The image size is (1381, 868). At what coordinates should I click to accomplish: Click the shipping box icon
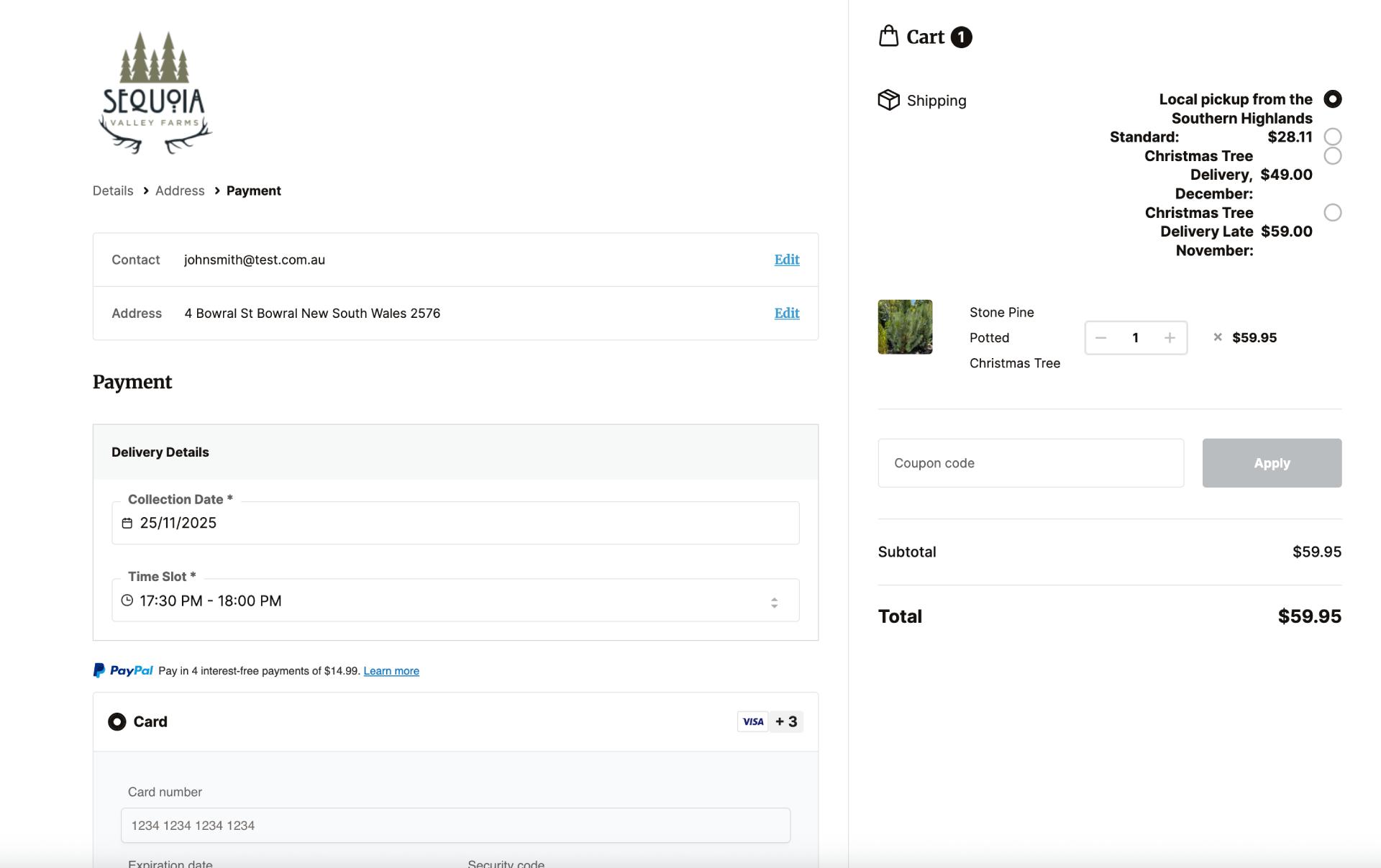[x=888, y=100]
